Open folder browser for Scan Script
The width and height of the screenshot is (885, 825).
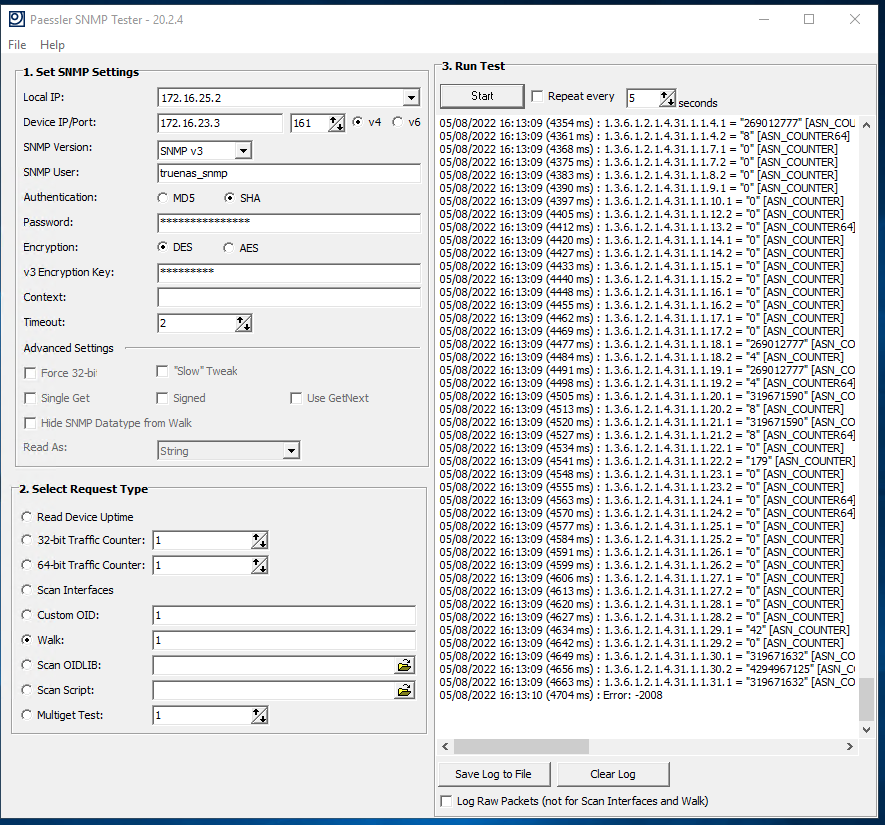[404, 690]
